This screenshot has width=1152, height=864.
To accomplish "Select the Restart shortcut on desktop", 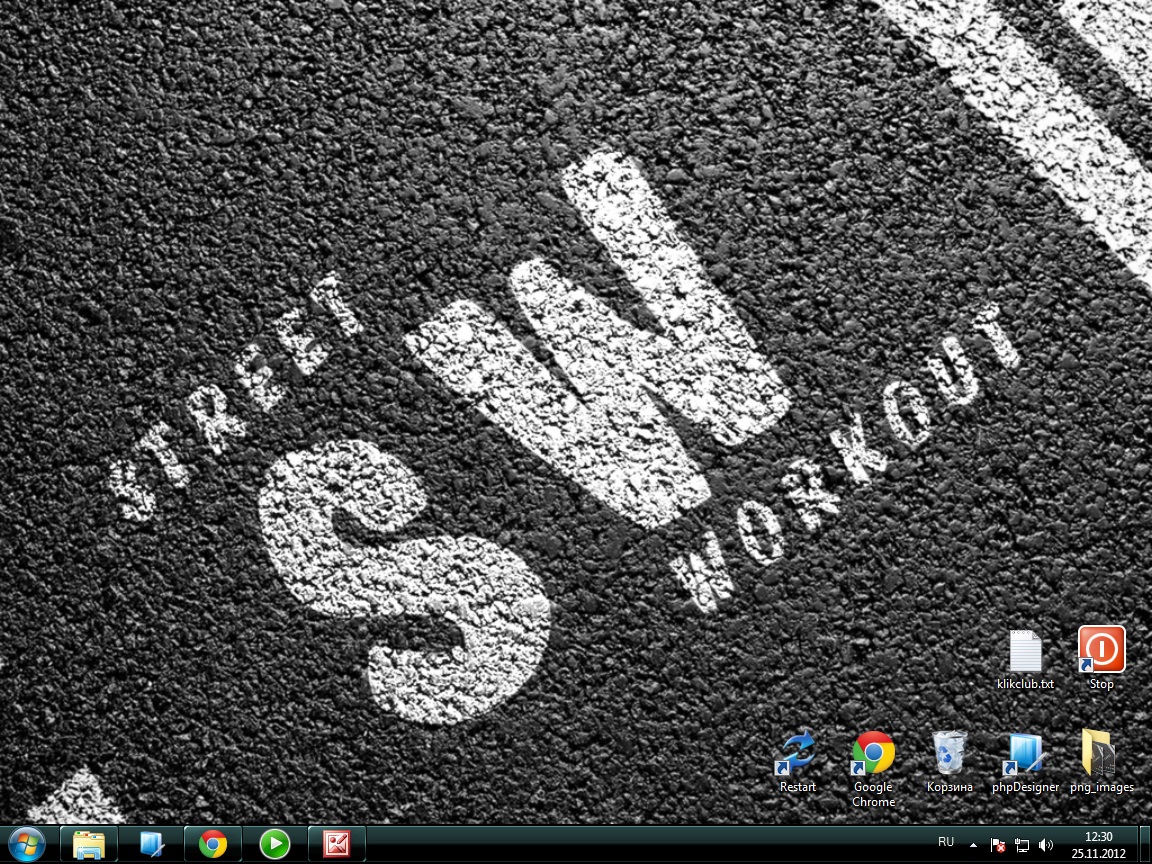I will 798,755.
